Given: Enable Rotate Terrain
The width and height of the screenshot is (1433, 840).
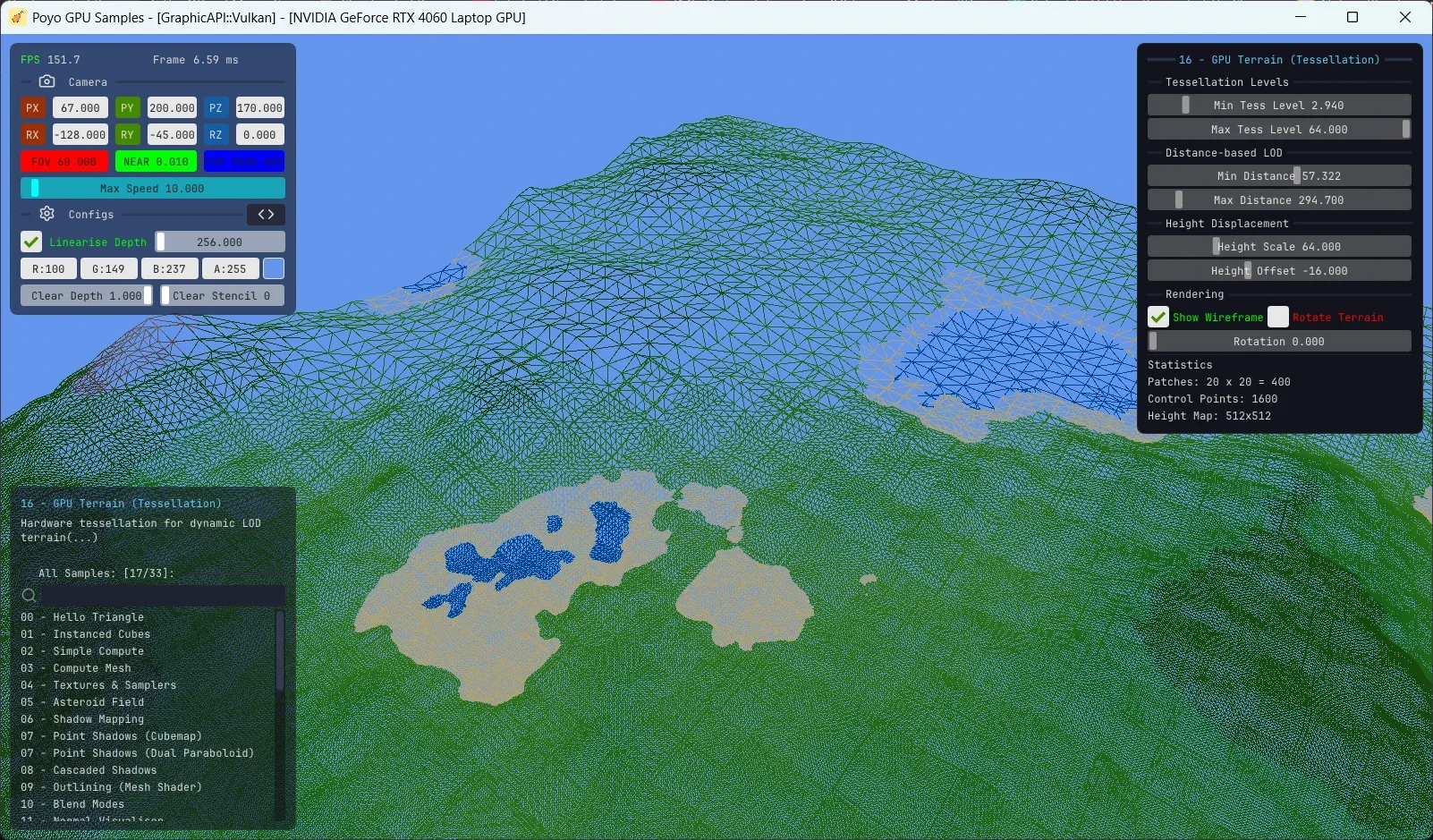Looking at the screenshot, I should pyautogui.click(x=1279, y=317).
